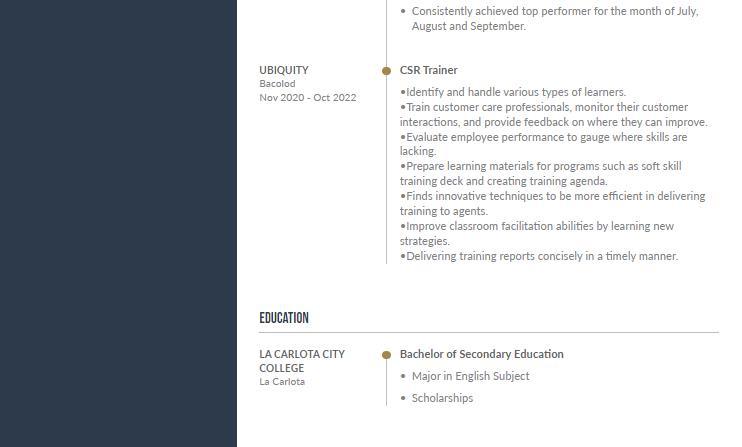Click the 'Delivering training reports concisely' line
Image resolution: width=742 pixels, height=447 pixels.
539,256
